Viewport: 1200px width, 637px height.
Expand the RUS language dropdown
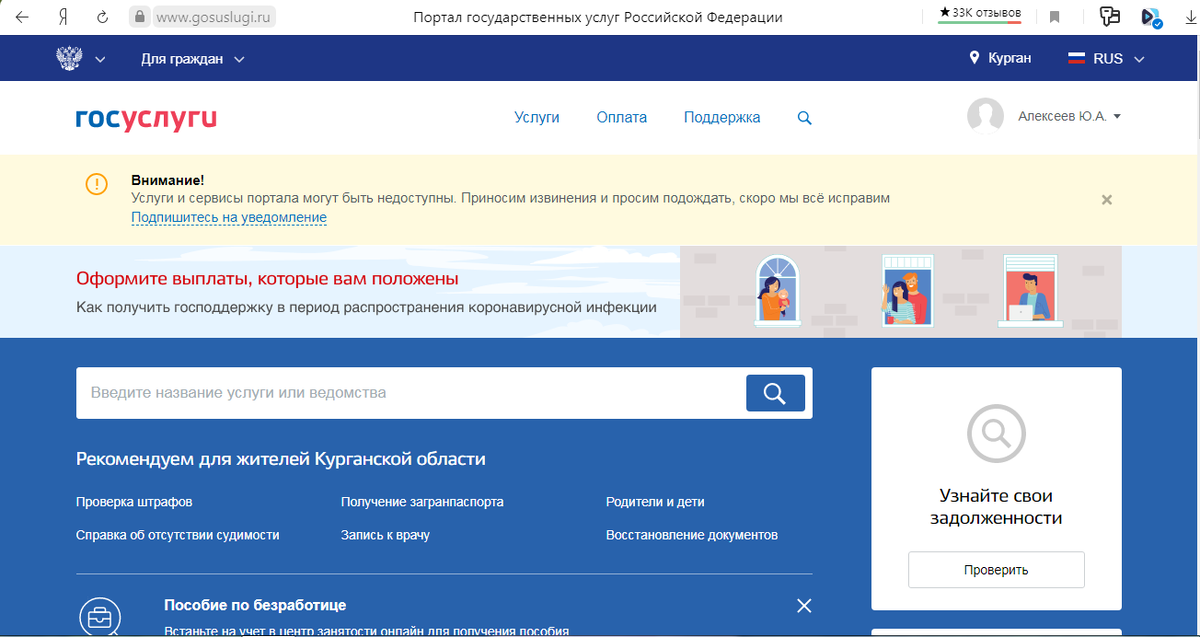tap(1104, 58)
